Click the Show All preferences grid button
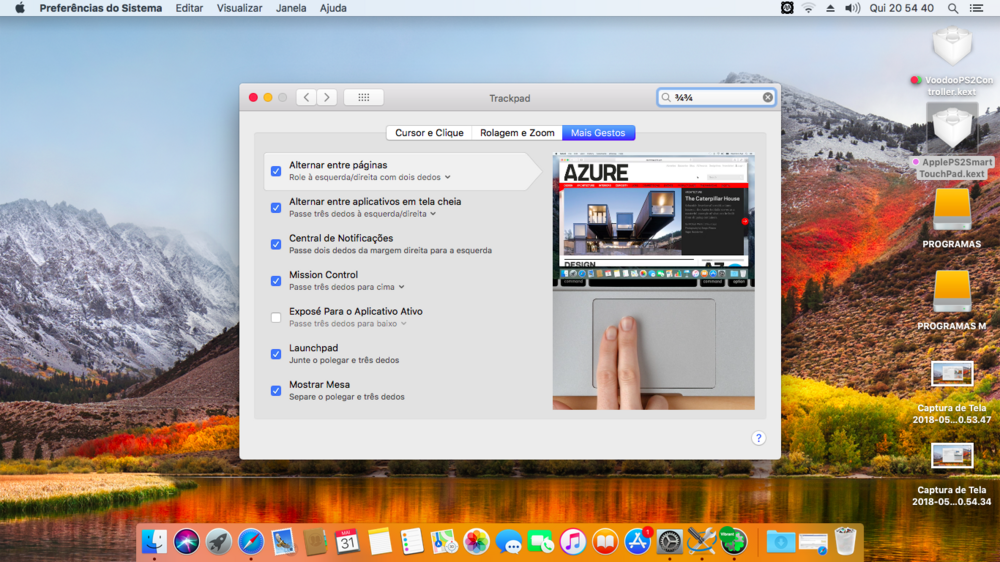Image resolution: width=1000 pixels, height=562 pixels. point(363,97)
